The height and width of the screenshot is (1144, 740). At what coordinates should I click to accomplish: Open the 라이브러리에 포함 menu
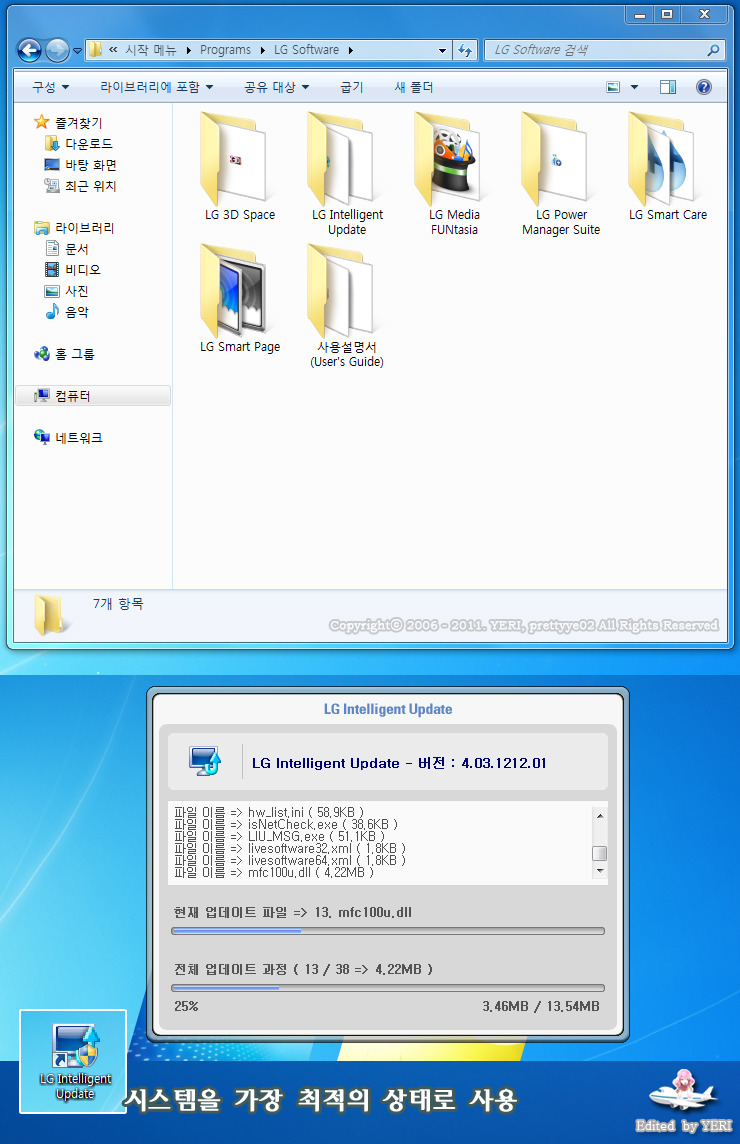coord(156,87)
